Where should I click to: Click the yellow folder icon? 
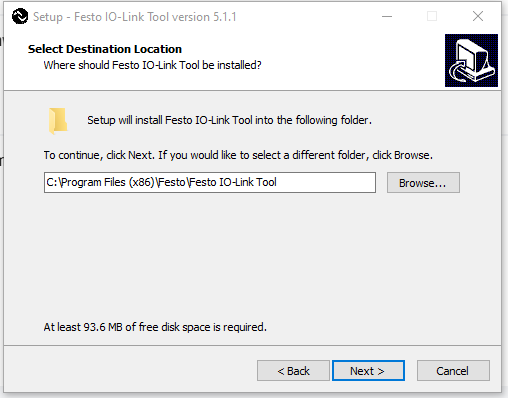(x=58, y=121)
